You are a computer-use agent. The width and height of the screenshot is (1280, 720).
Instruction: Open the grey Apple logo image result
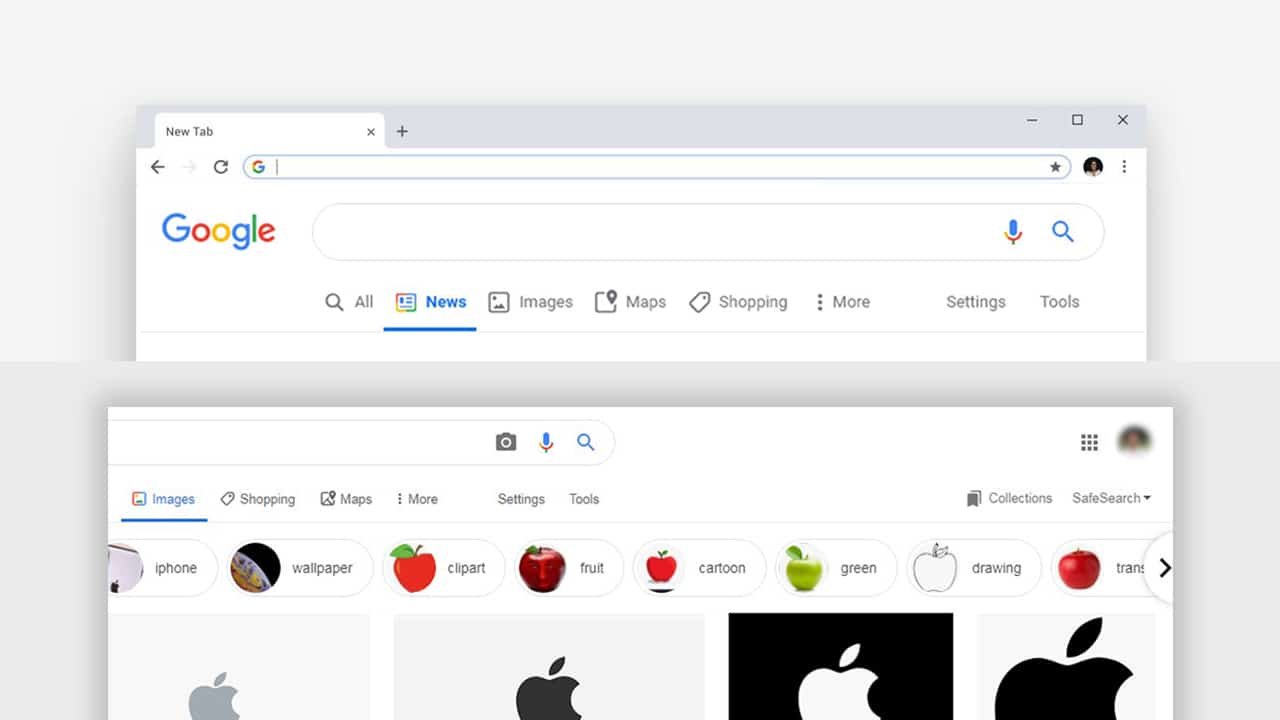pyautogui.click(x=239, y=667)
